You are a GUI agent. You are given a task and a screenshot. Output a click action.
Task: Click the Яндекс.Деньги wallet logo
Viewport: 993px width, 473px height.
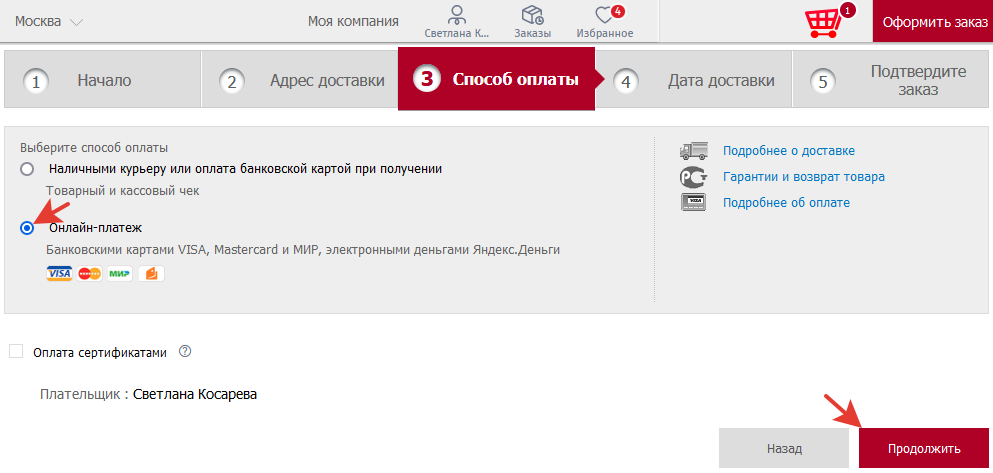pyautogui.click(x=151, y=274)
